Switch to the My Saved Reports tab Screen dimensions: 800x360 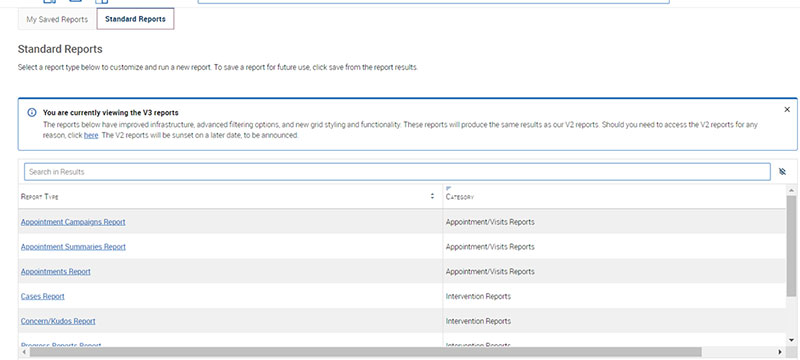pyautogui.click(x=57, y=19)
